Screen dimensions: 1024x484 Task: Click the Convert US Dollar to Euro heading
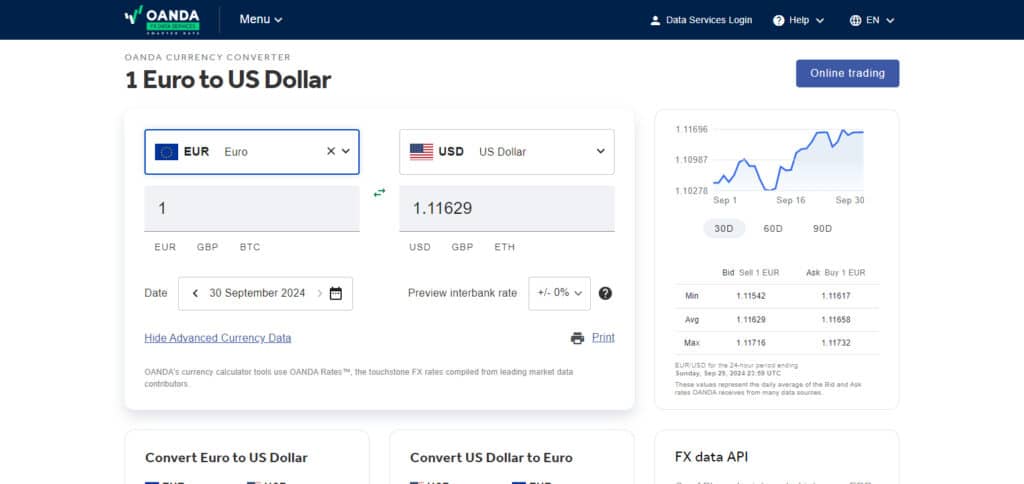coord(491,457)
